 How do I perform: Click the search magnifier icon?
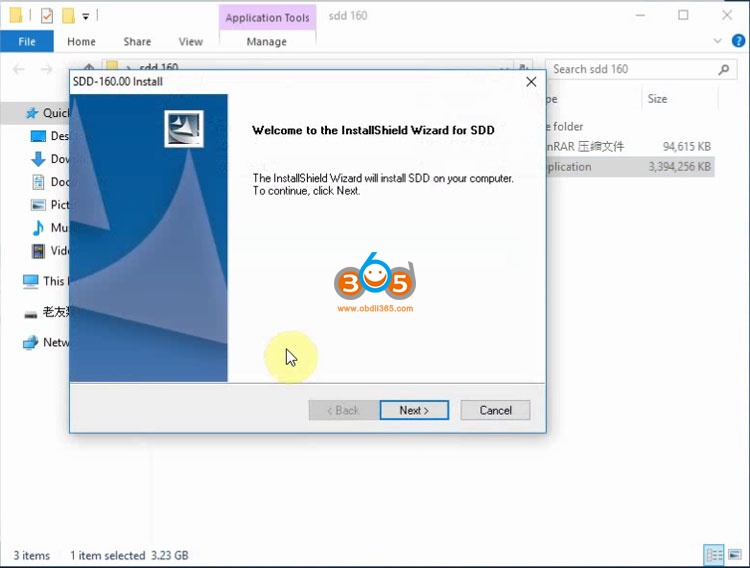click(x=724, y=70)
